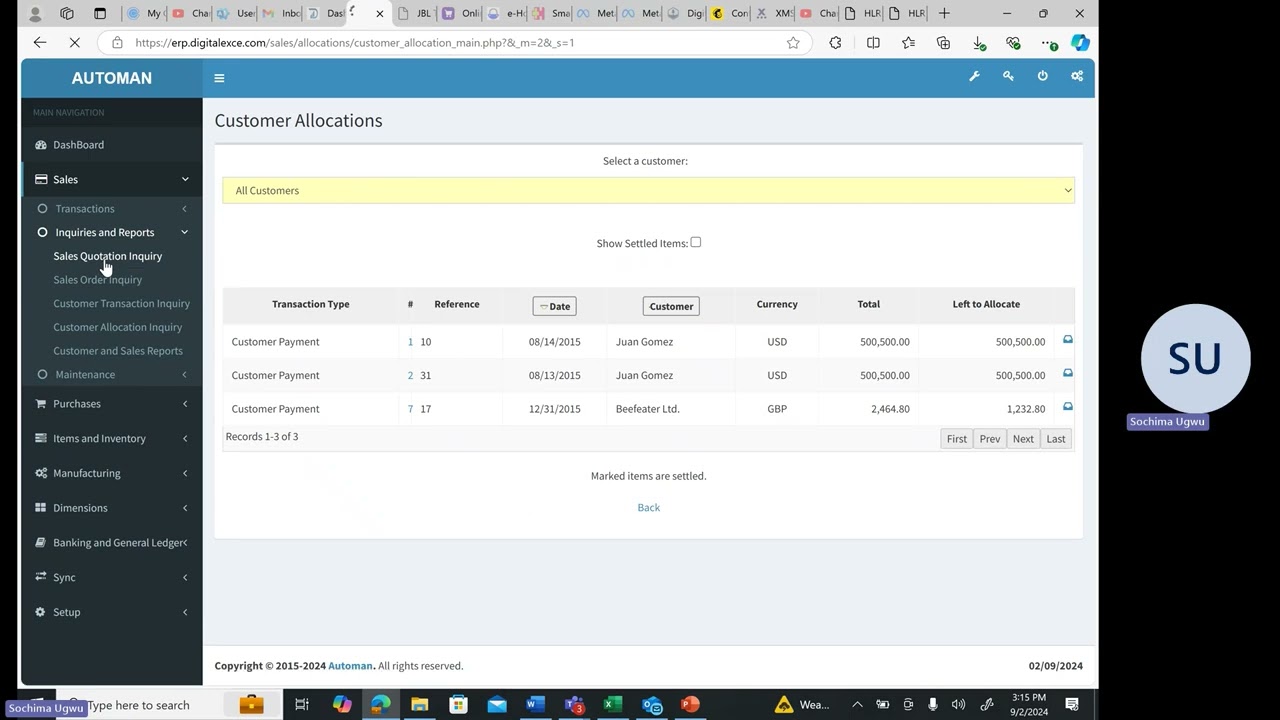
Task: Click the Next pagination button
Action: click(1023, 438)
